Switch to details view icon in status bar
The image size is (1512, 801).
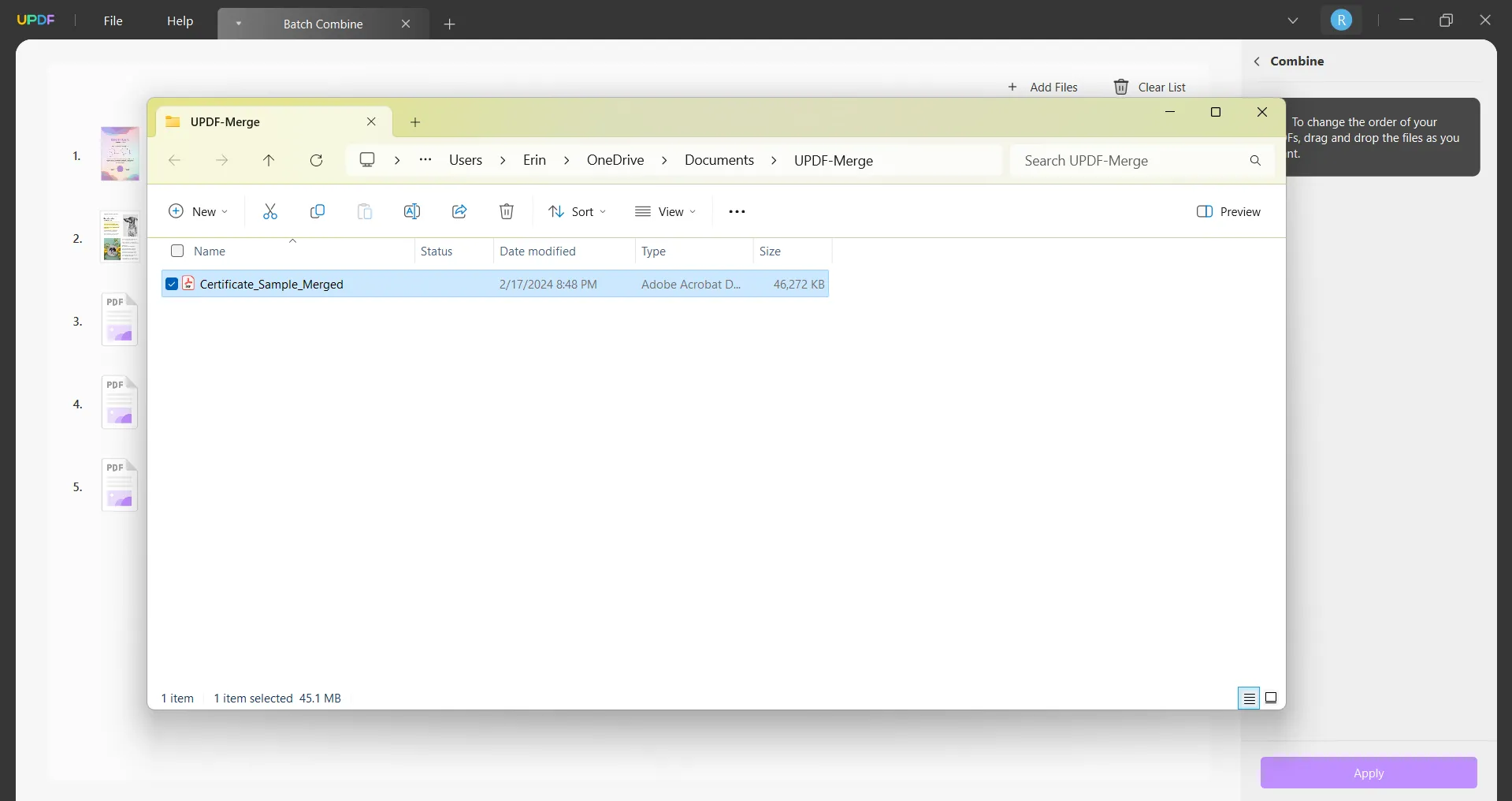pyautogui.click(x=1249, y=698)
